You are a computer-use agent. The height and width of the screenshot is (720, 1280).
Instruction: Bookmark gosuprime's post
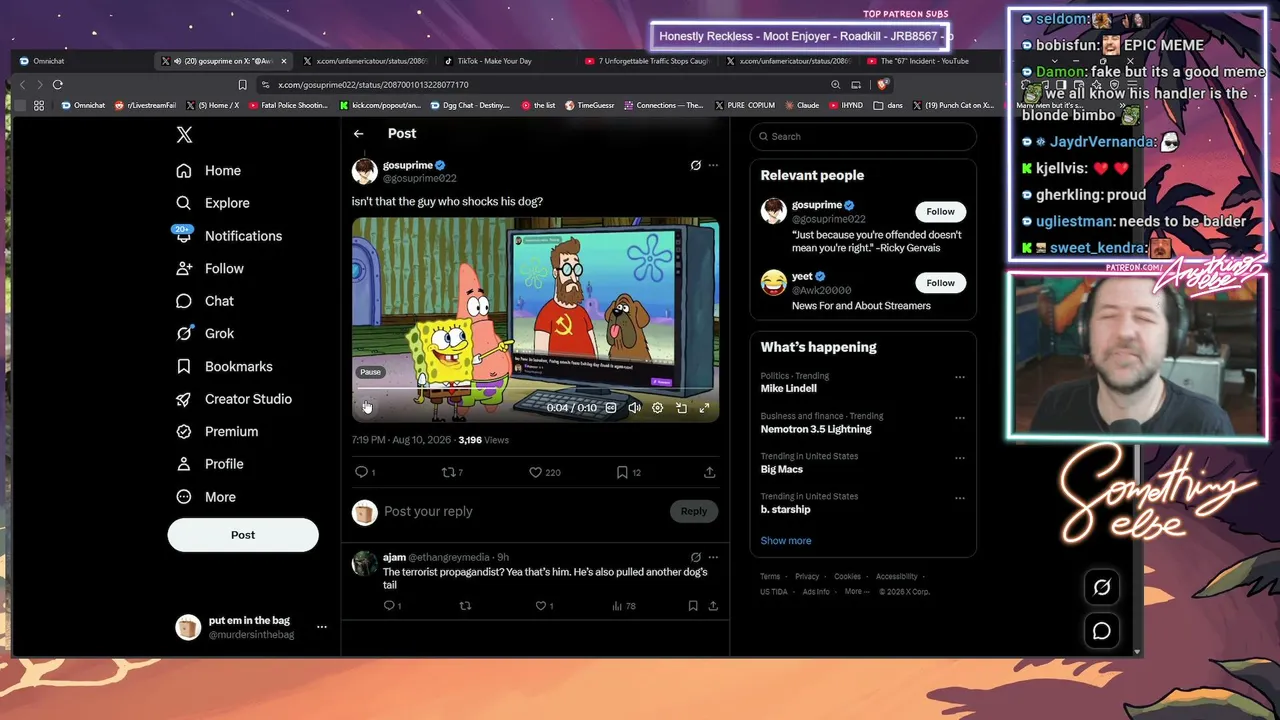[628, 472]
